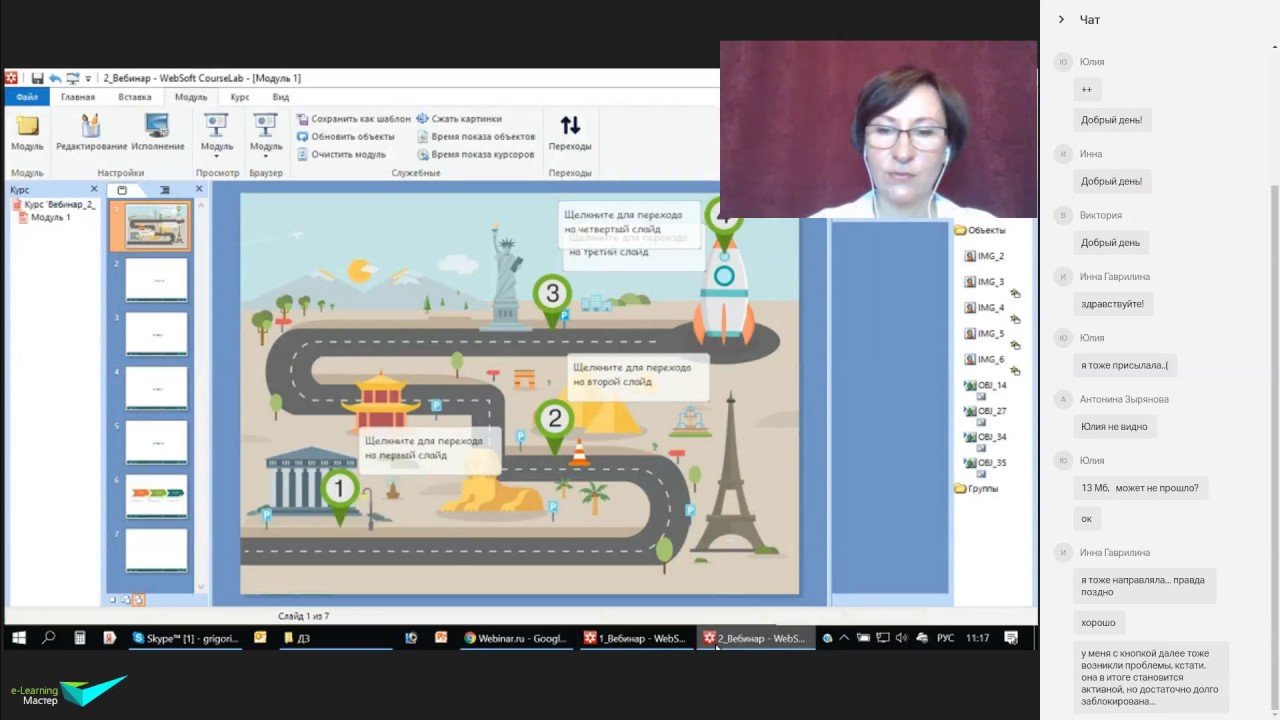Select OBJ_35 in the objects list
This screenshot has width=1280, height=720.
tap(985, 463)
